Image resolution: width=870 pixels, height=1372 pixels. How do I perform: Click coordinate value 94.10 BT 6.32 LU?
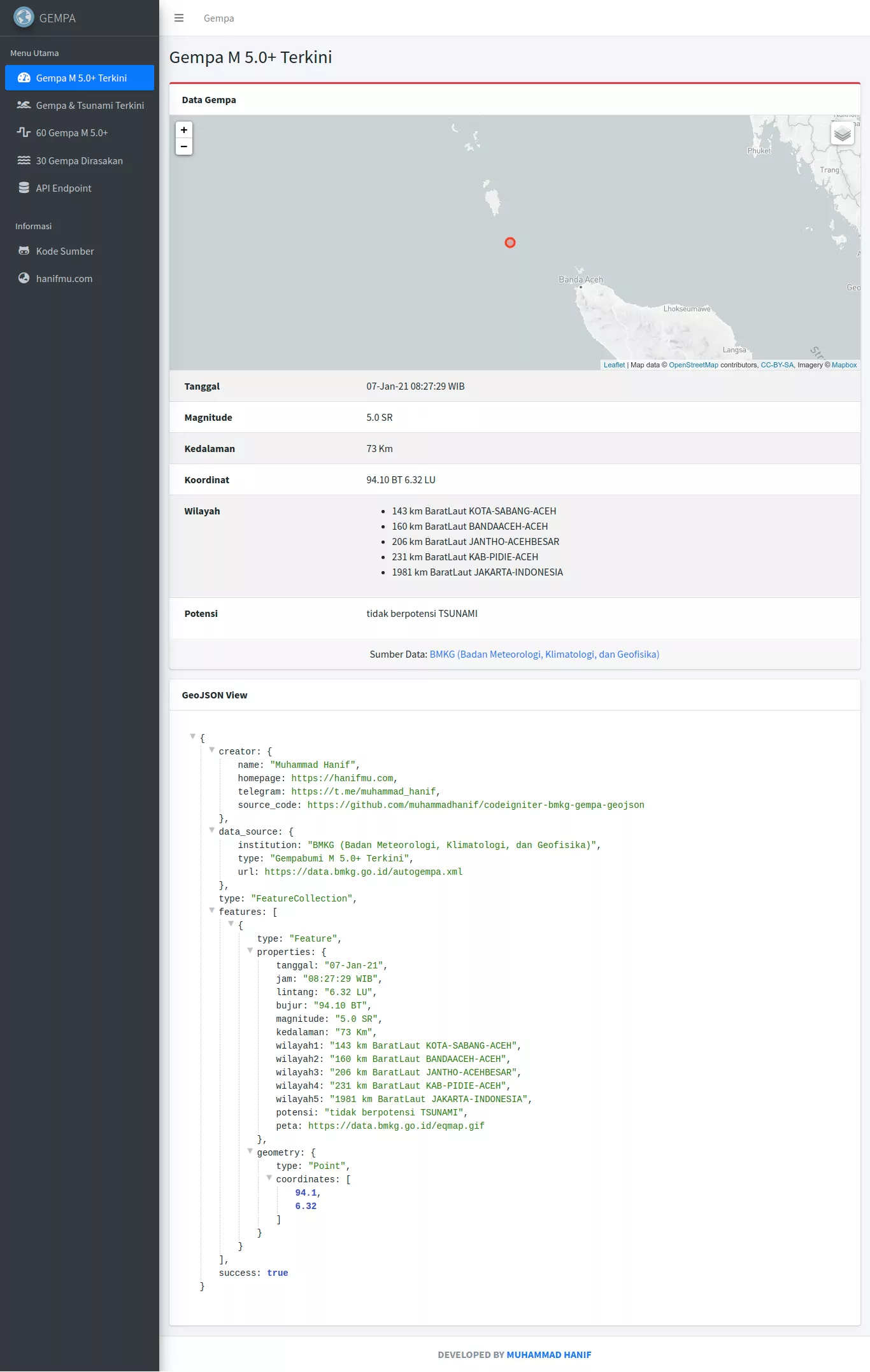(x=401, y=479)
